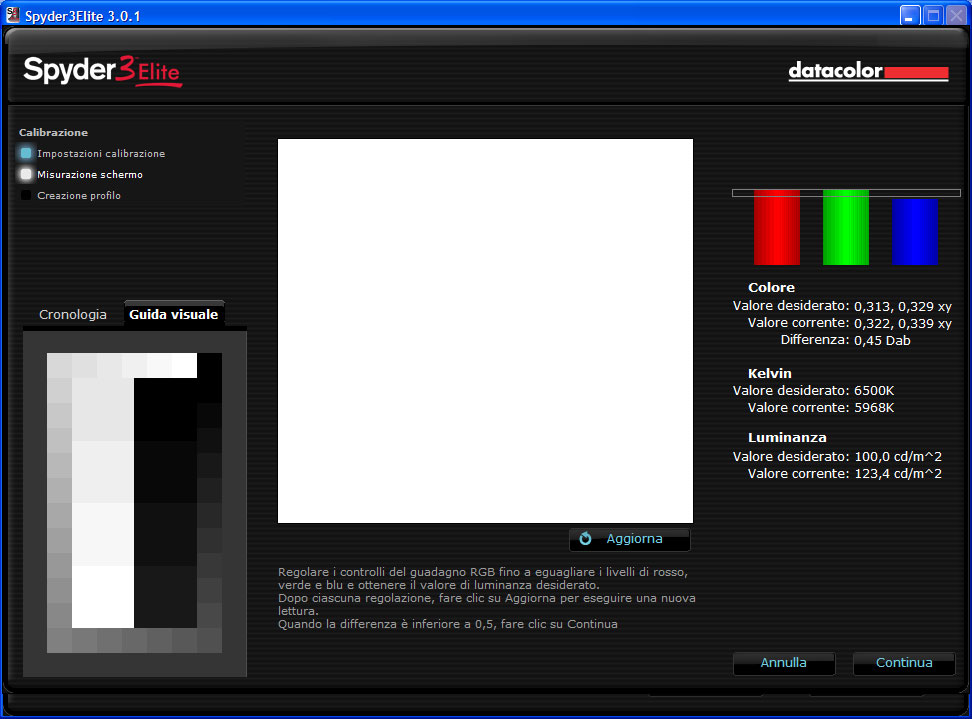Click the RGB target level line
Screen dimensions: 972x719
pyautogui.click(x=846, y=193)
